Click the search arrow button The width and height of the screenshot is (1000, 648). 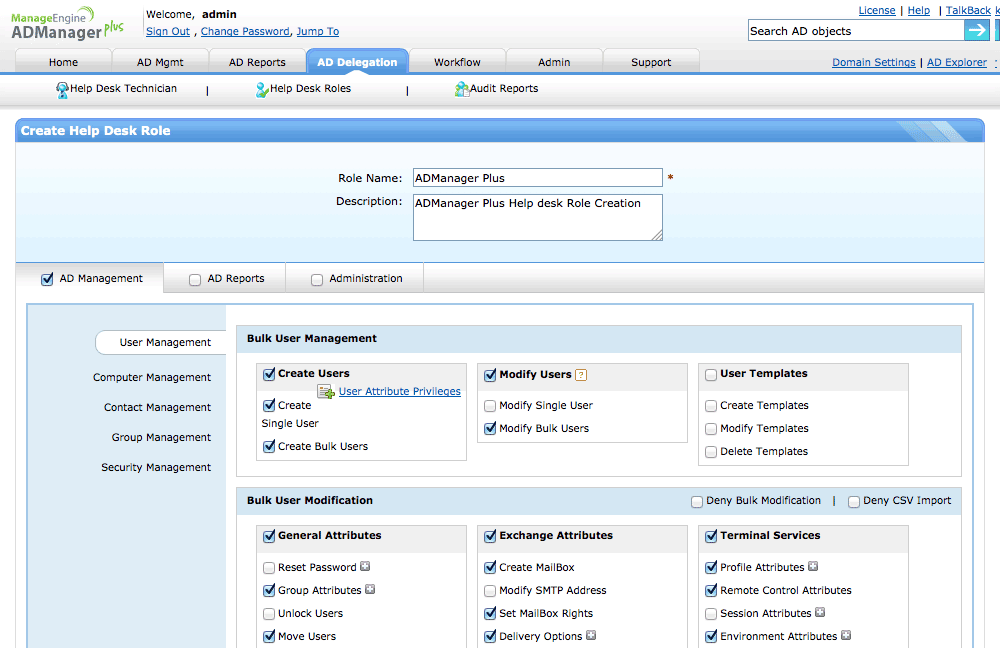click(976, 30)
